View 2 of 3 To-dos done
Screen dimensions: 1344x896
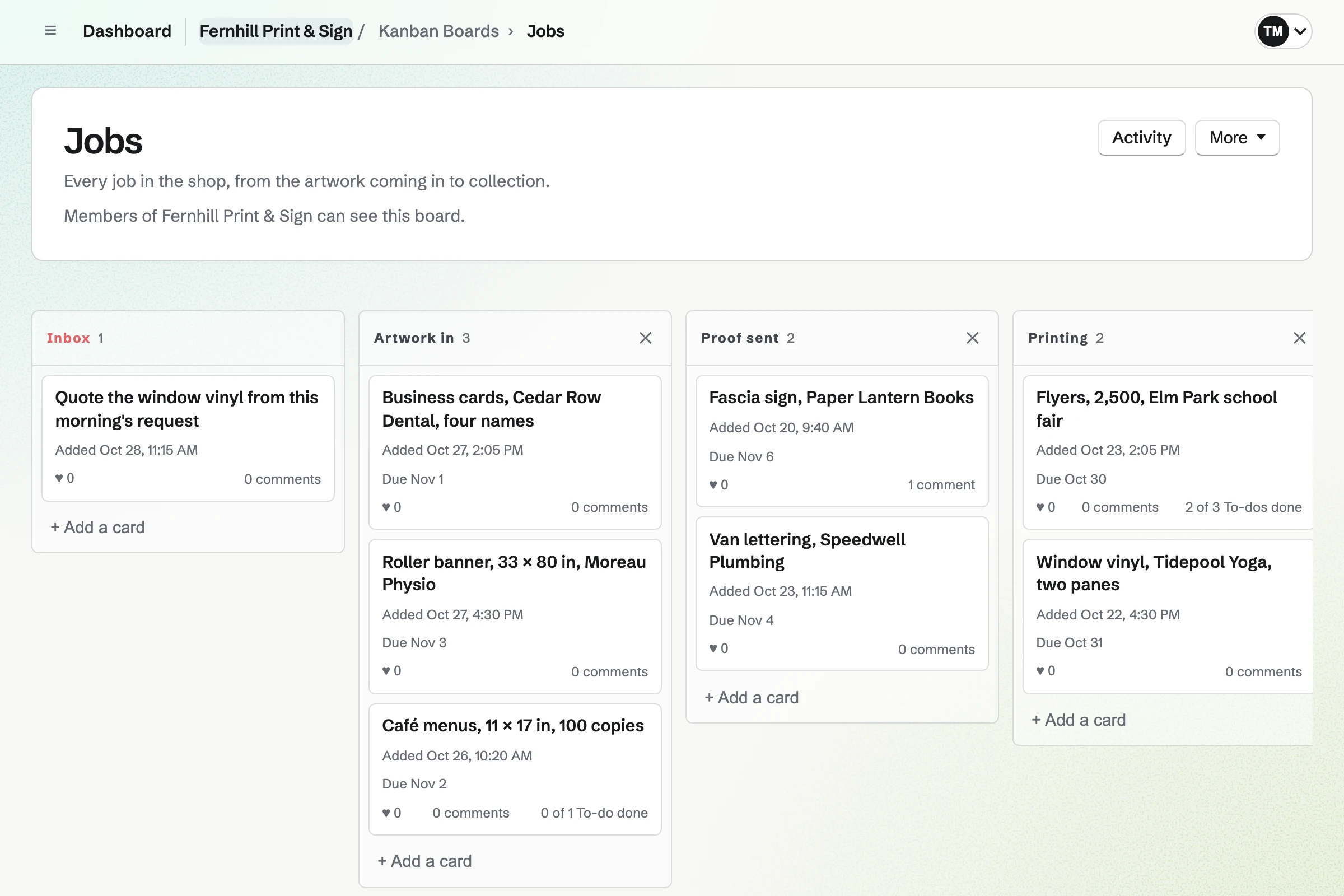click(1243, 507)
